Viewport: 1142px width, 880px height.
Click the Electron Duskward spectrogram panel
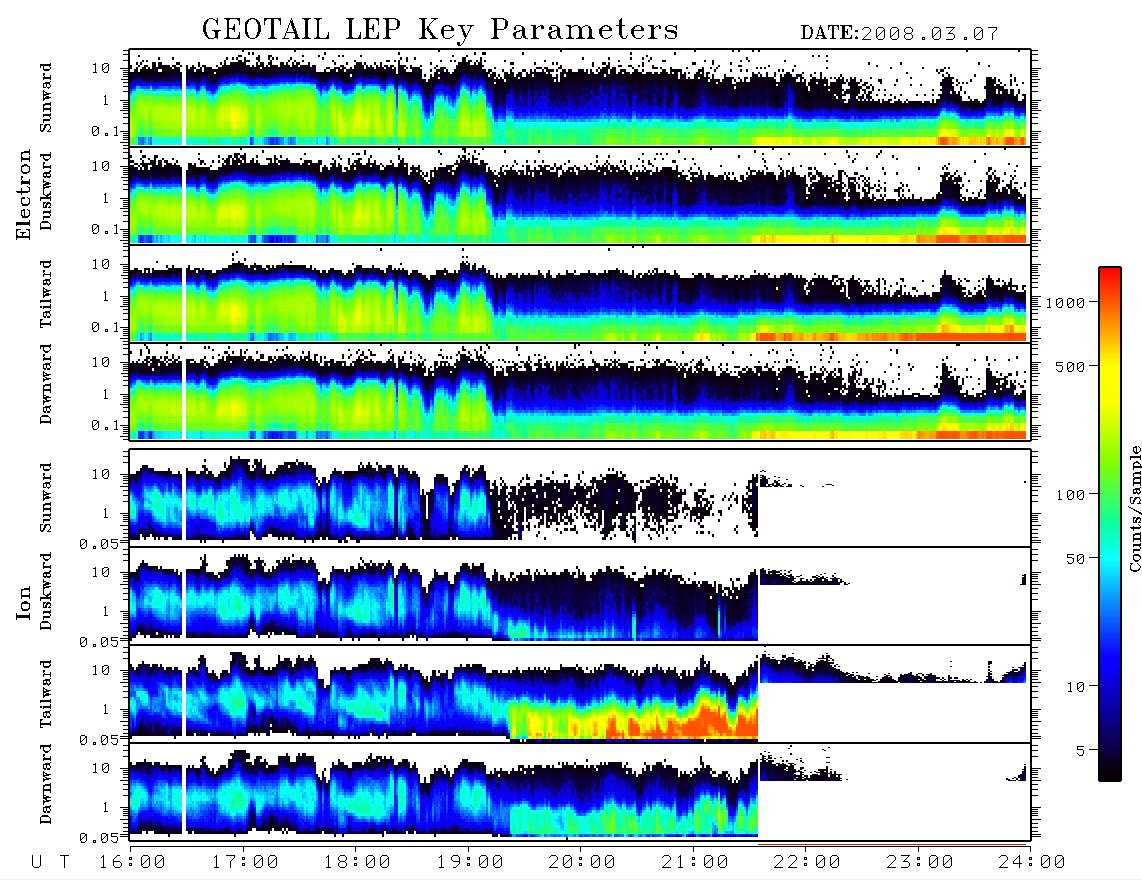coord(580,195)
